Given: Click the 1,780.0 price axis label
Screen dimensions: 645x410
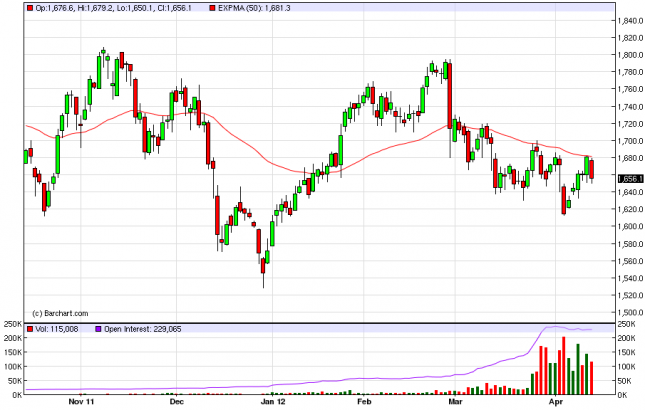Looking at the screenshot, I should (x=630, y=72).
